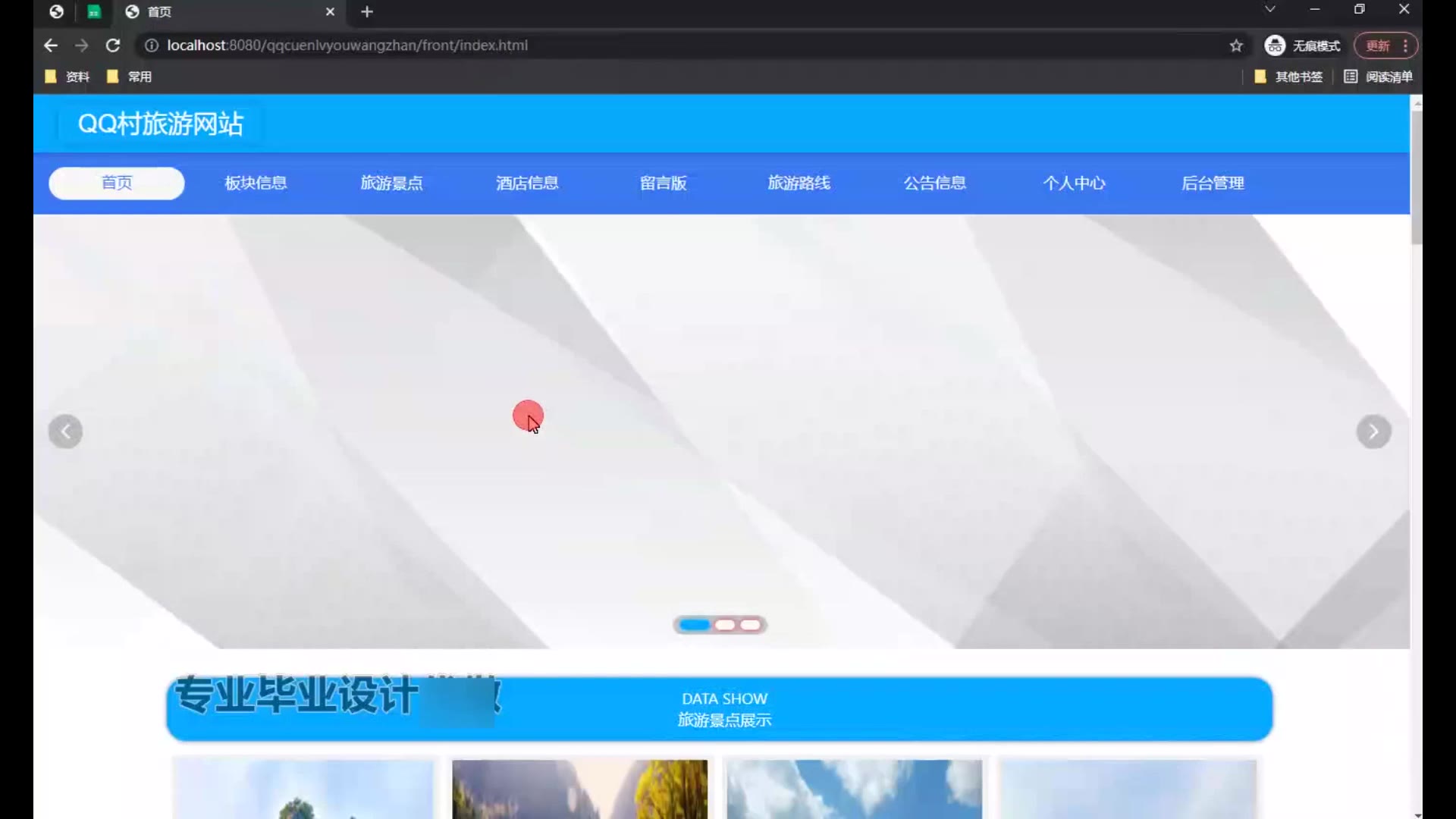Screen dimensions: 1456x819
Task: Click the incognito mode profile icon
Action: (x=1275, y=45)
